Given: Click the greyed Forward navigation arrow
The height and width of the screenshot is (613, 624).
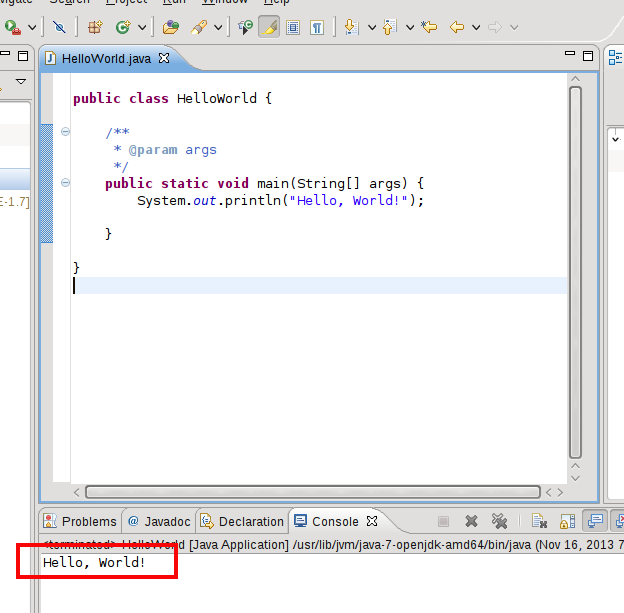Looking at the screenshot, I should pos(495,27).
